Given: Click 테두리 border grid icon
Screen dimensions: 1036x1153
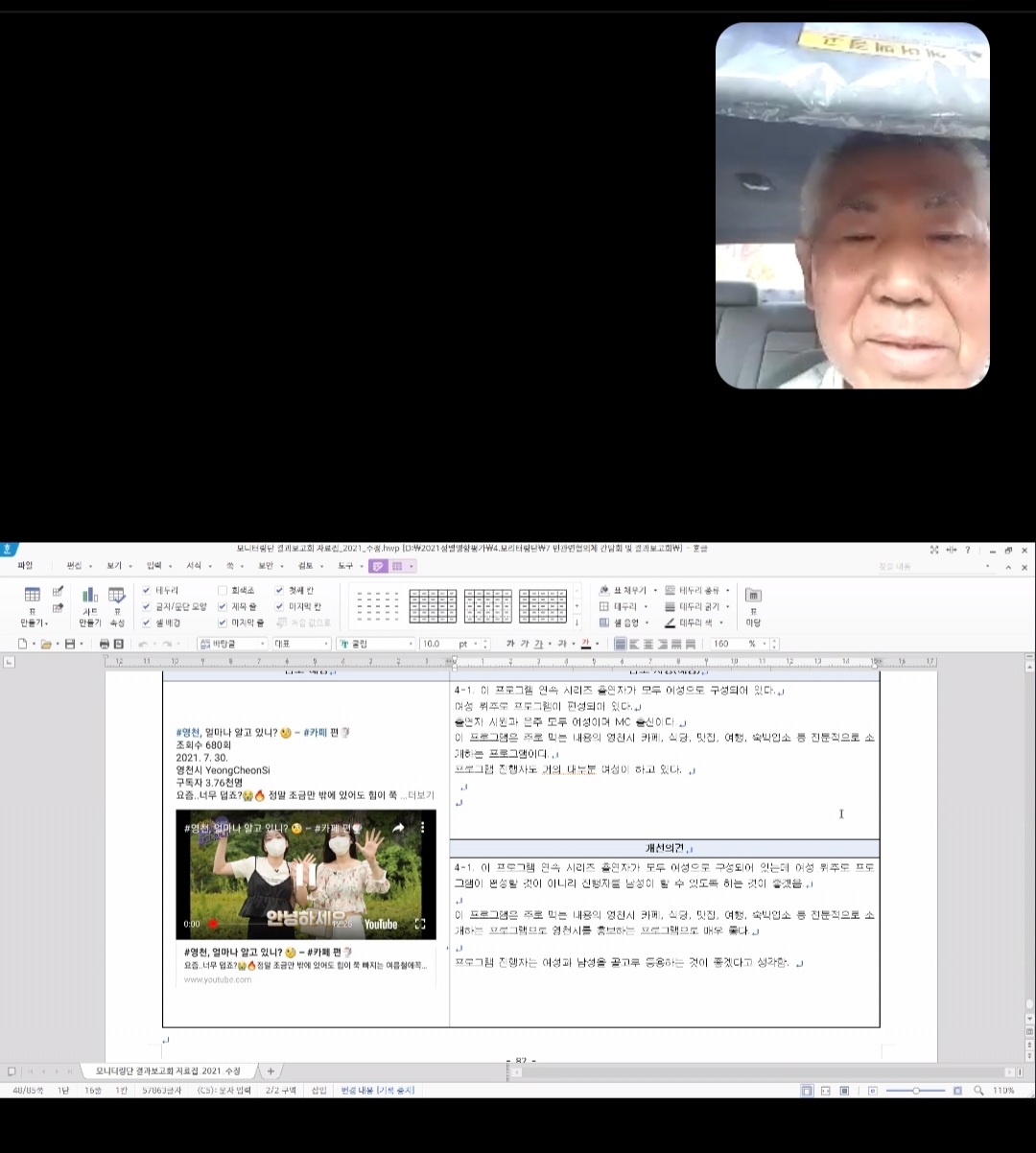Looking at the screenshot, I should pyautogui.click(x=604, y=606).
